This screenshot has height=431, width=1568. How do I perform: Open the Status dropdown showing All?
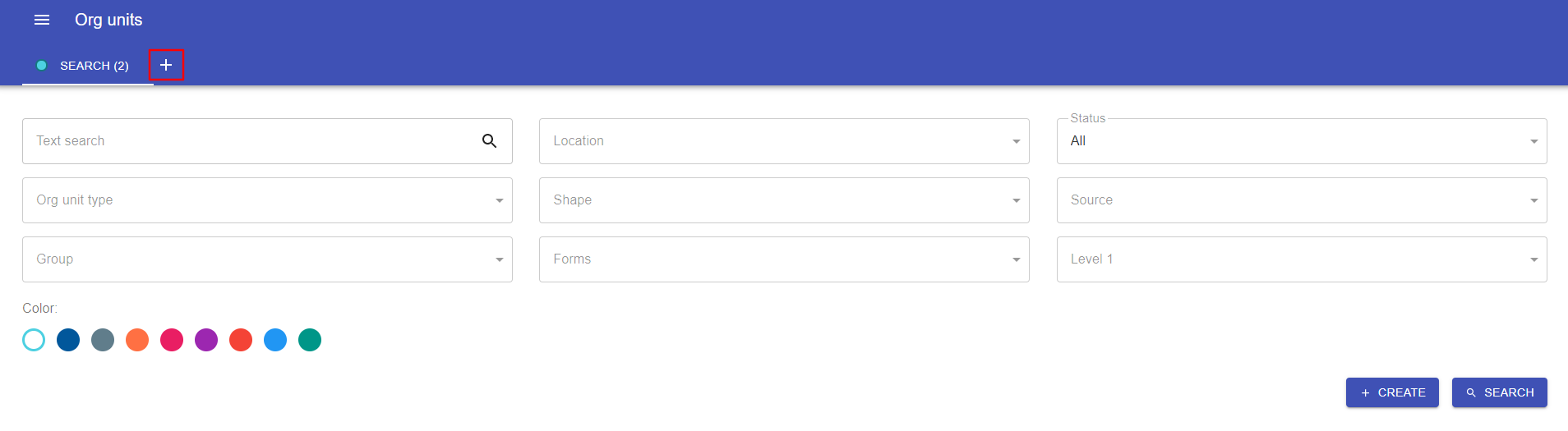pyautogui.click(x=1302, y=141)
